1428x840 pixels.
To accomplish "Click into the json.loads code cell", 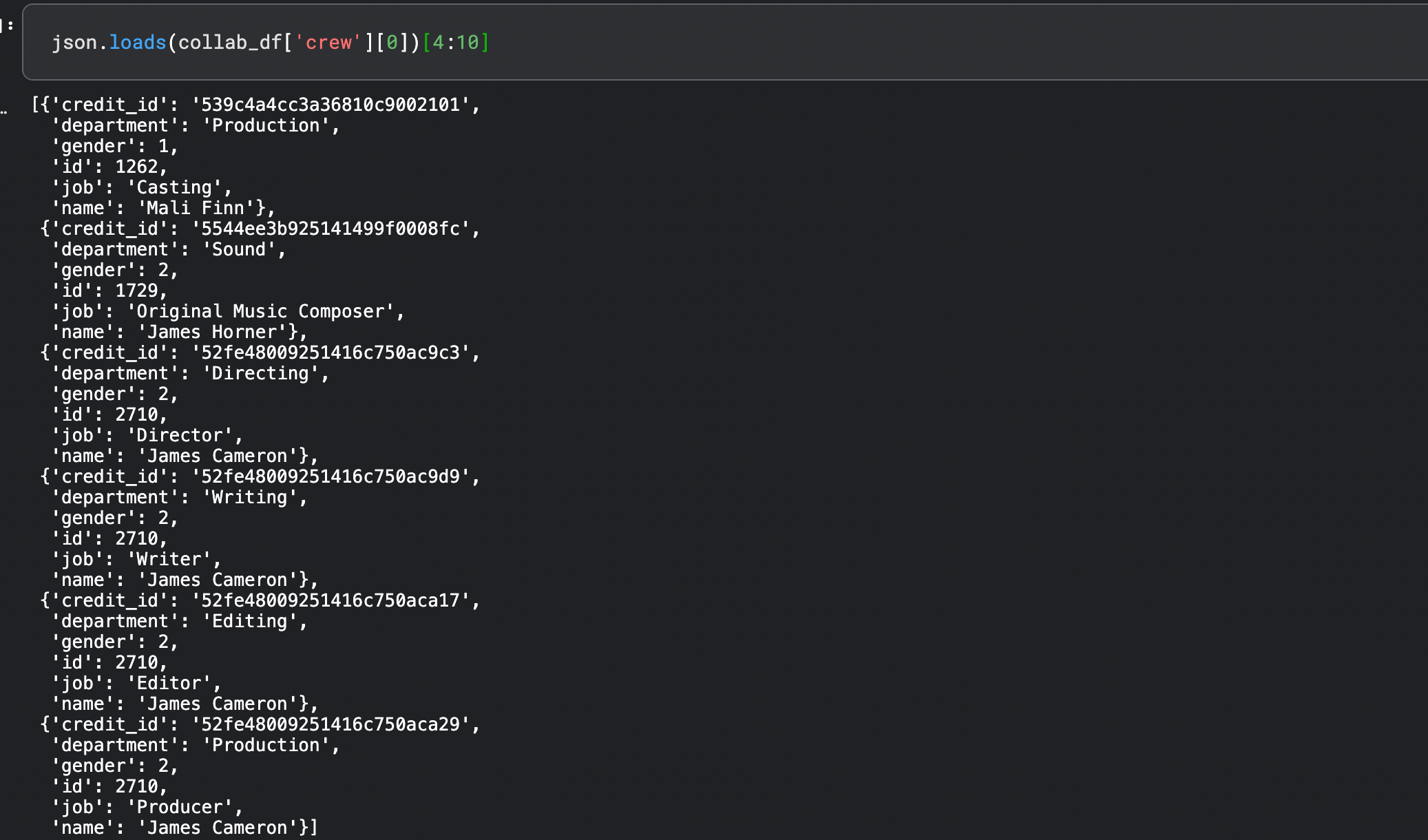I will pos(725,42).
